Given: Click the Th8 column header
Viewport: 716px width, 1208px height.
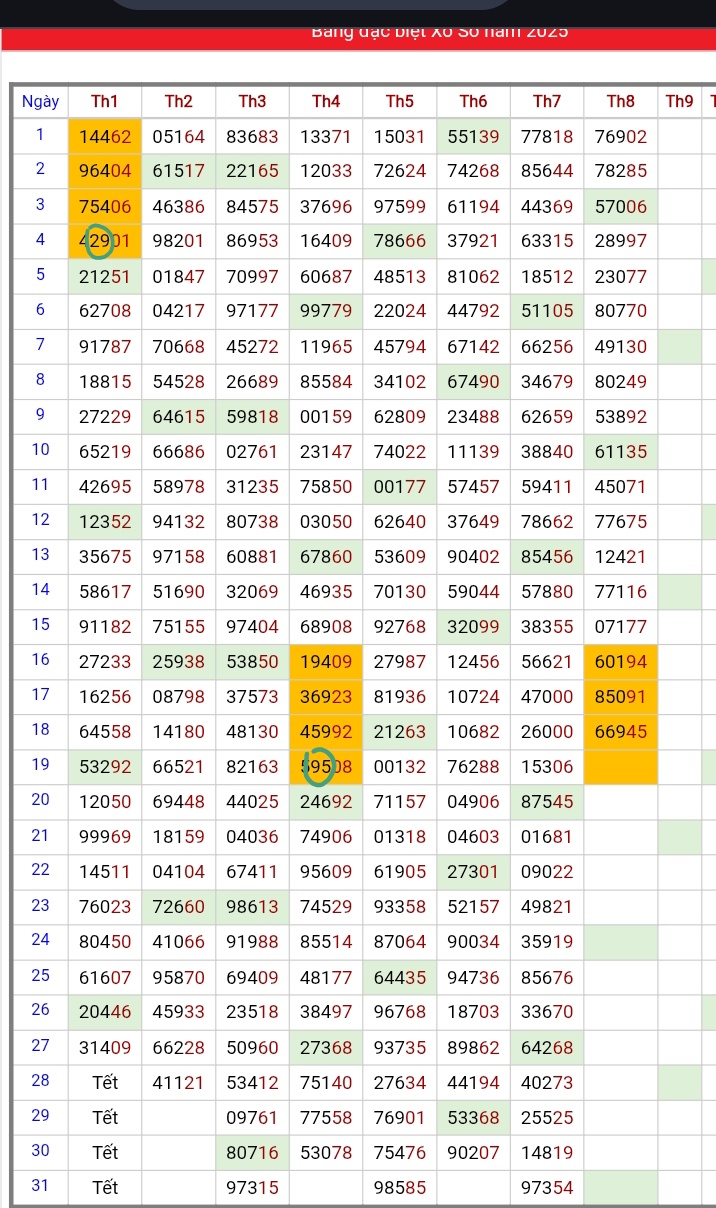Looking at the screenshot, I should click(x=620, y=101).
